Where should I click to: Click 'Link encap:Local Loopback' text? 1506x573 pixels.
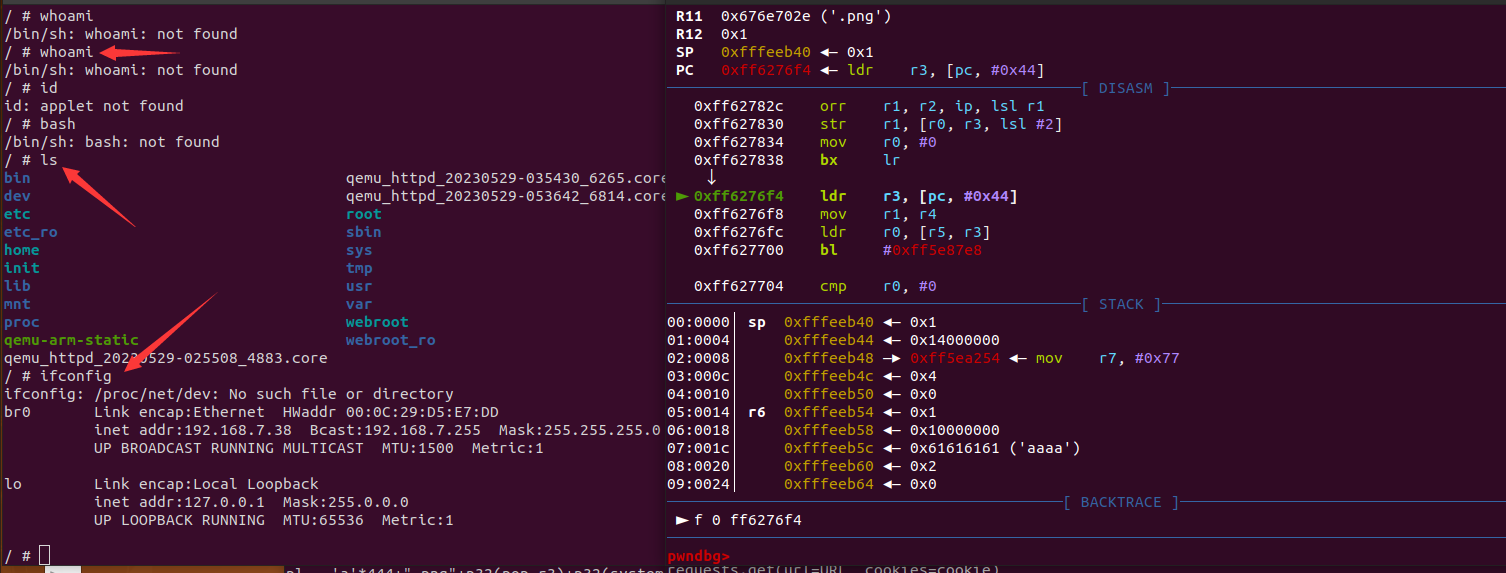click(x=206, y=484)
